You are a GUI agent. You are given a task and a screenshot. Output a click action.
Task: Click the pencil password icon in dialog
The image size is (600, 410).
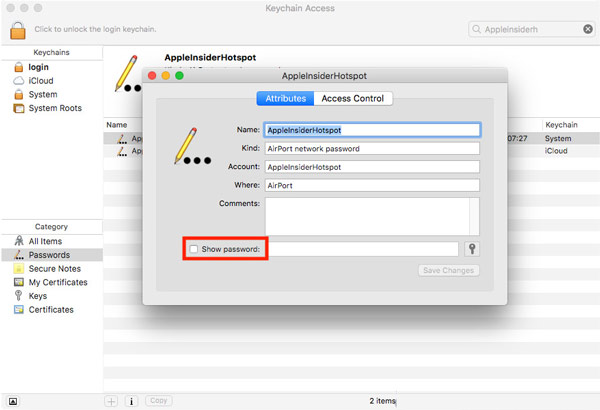pos(192,146)
